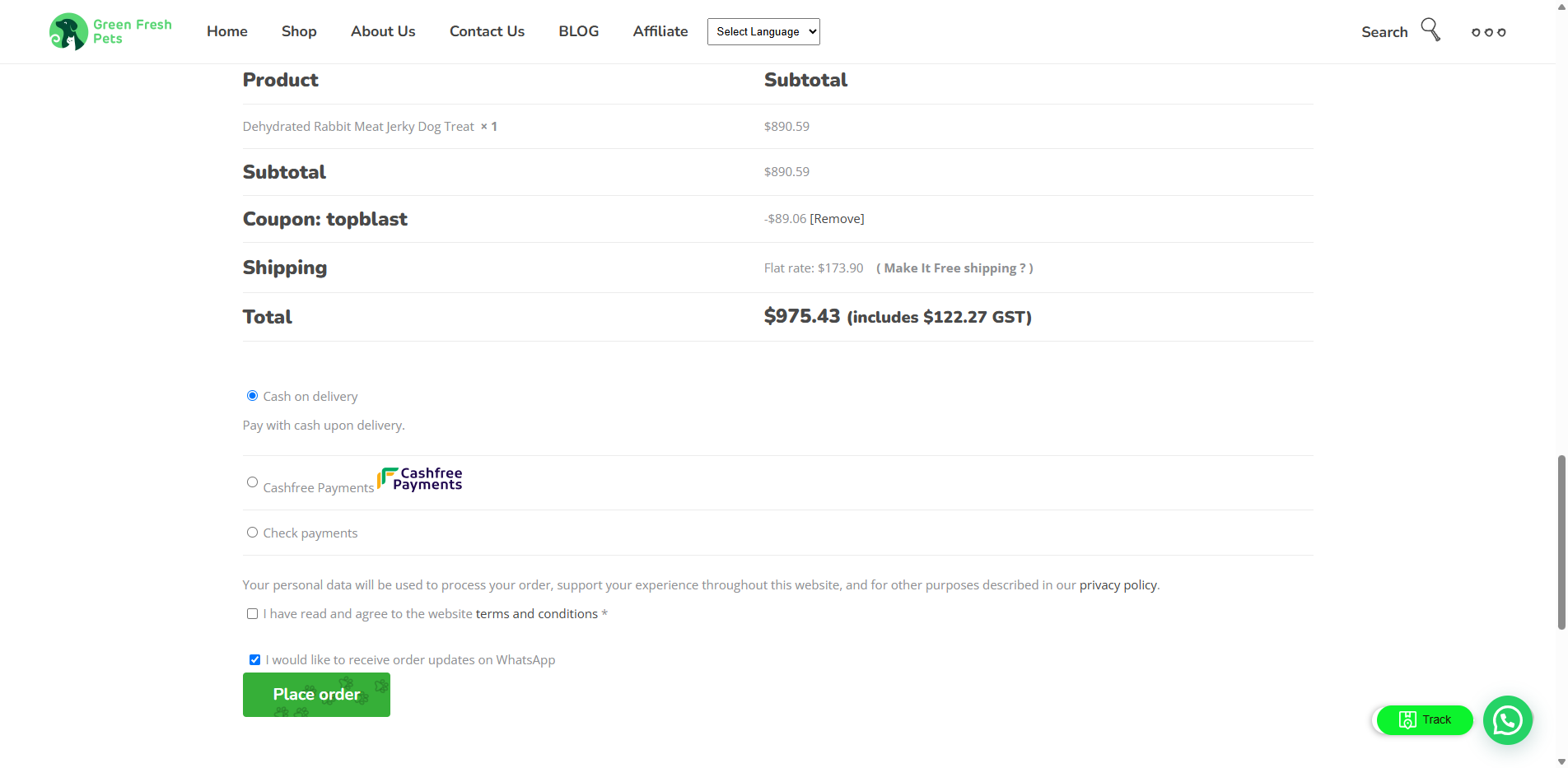1568x768 pixels.
Task: Click the Flat rate: $173.90 text
Action: [x=814, y=268]
